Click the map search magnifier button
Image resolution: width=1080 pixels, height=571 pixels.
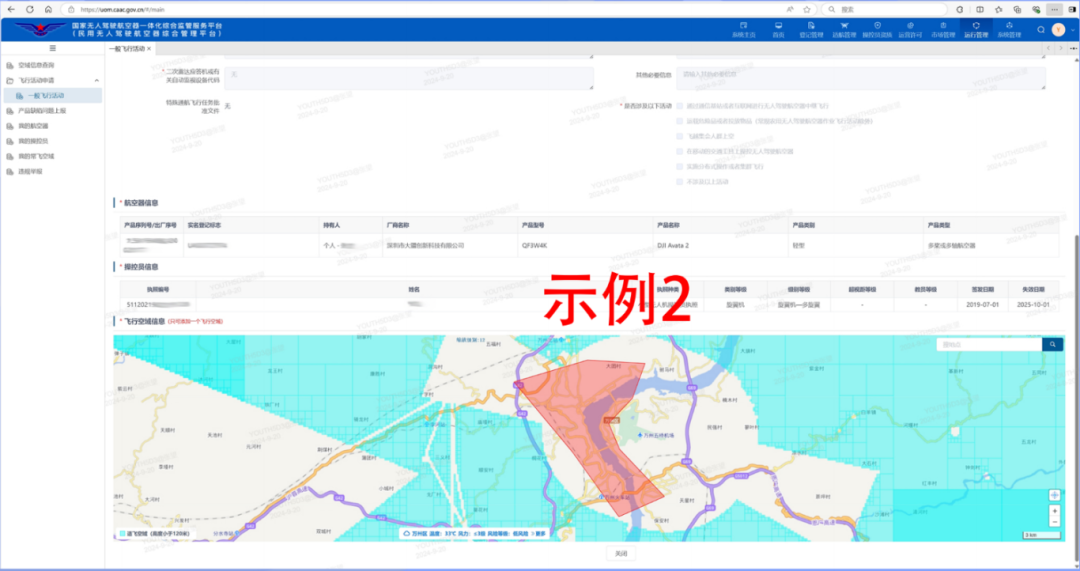(x=1053, y=344)
